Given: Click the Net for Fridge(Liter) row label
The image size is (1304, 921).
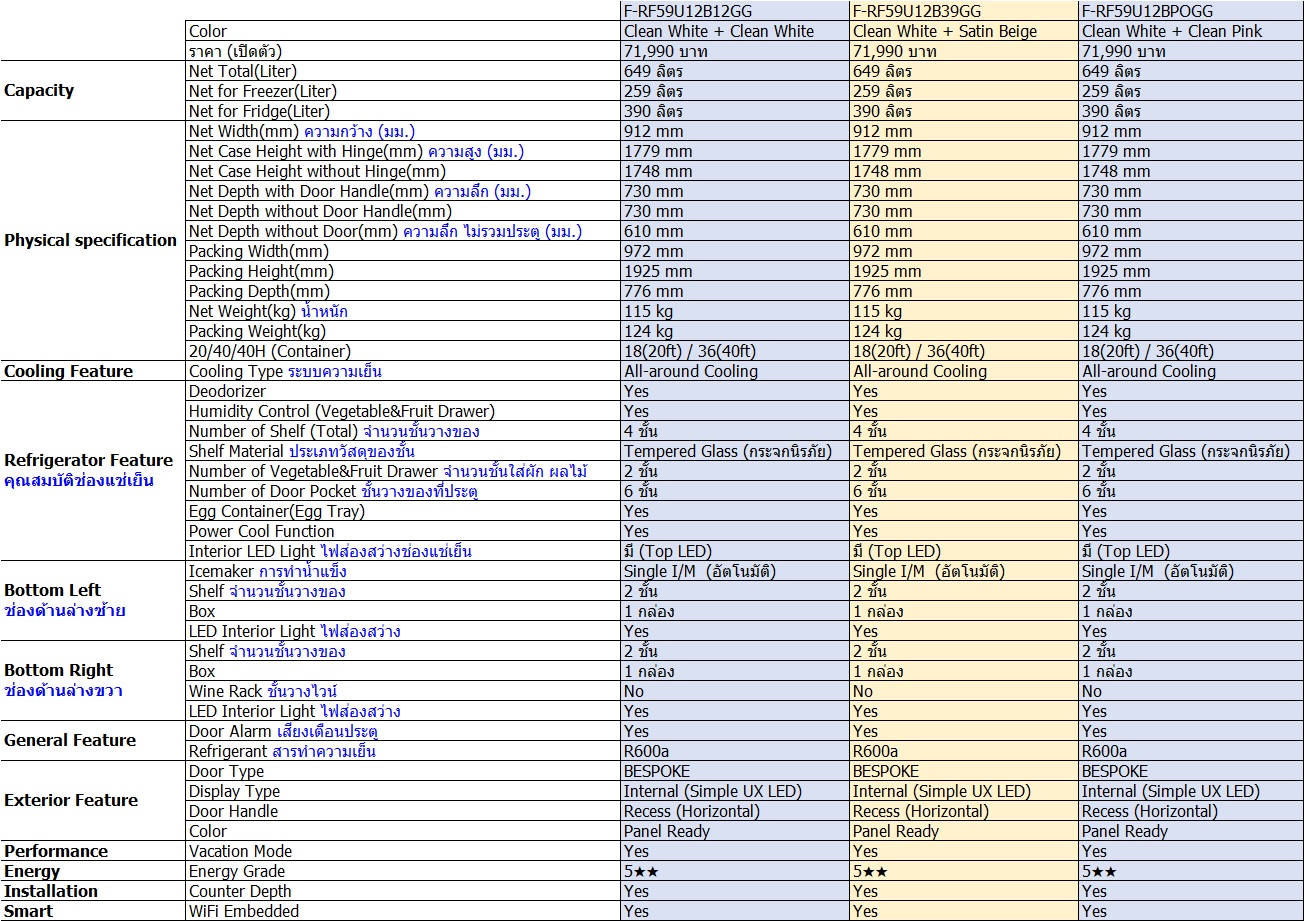Looking at the screenshot, I should [x=259, y=111].
